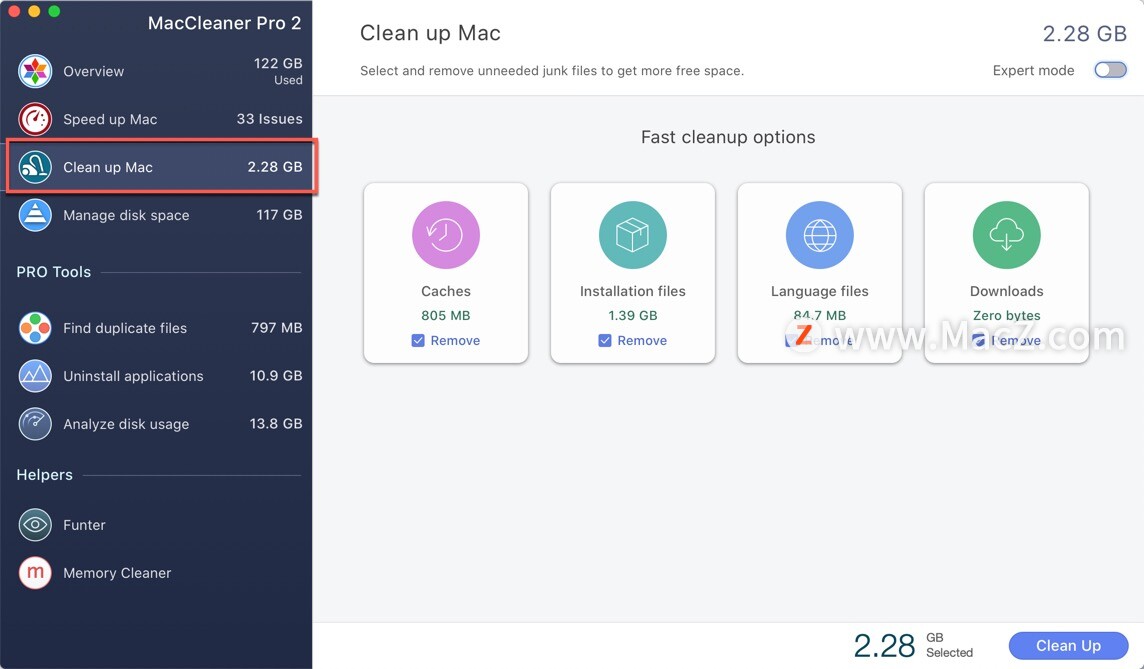
Task: Open the Funter eye icon
Action: click(35, 525)
